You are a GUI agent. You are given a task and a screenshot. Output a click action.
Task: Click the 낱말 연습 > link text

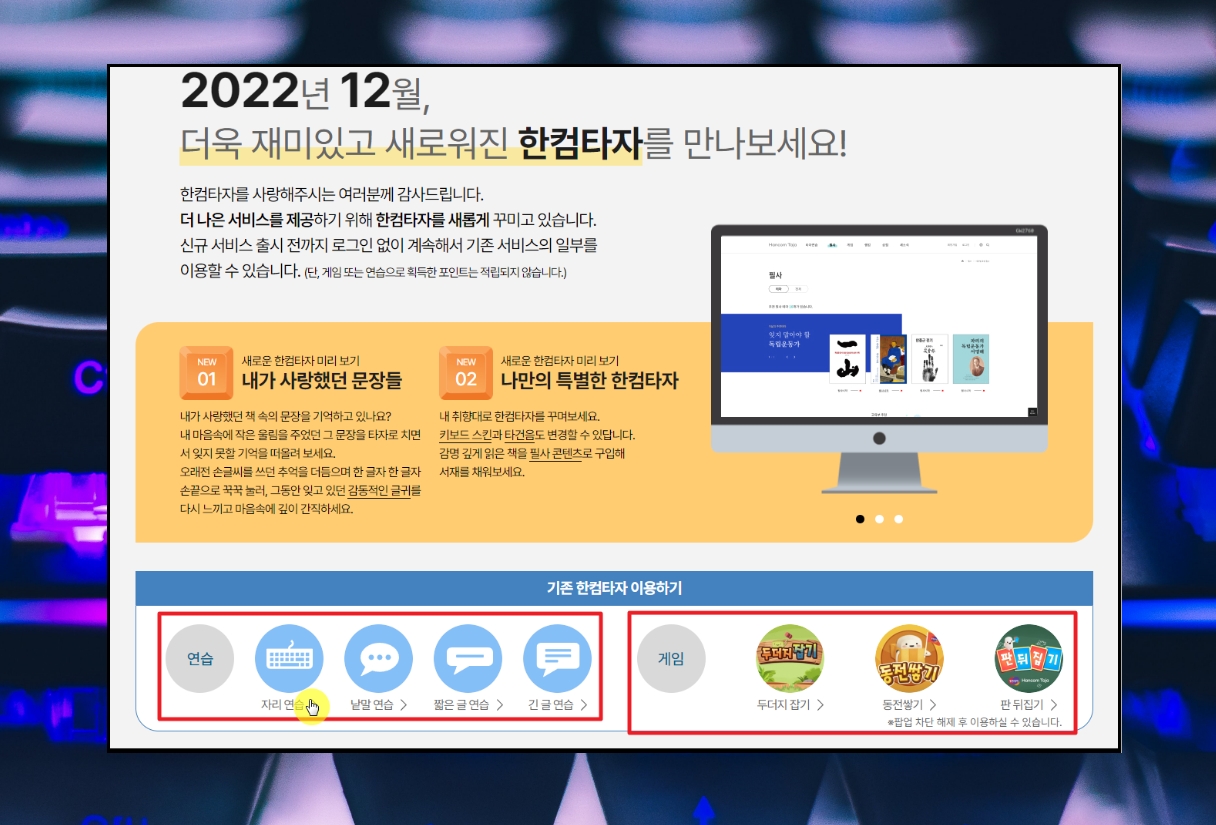pos(378,705)
